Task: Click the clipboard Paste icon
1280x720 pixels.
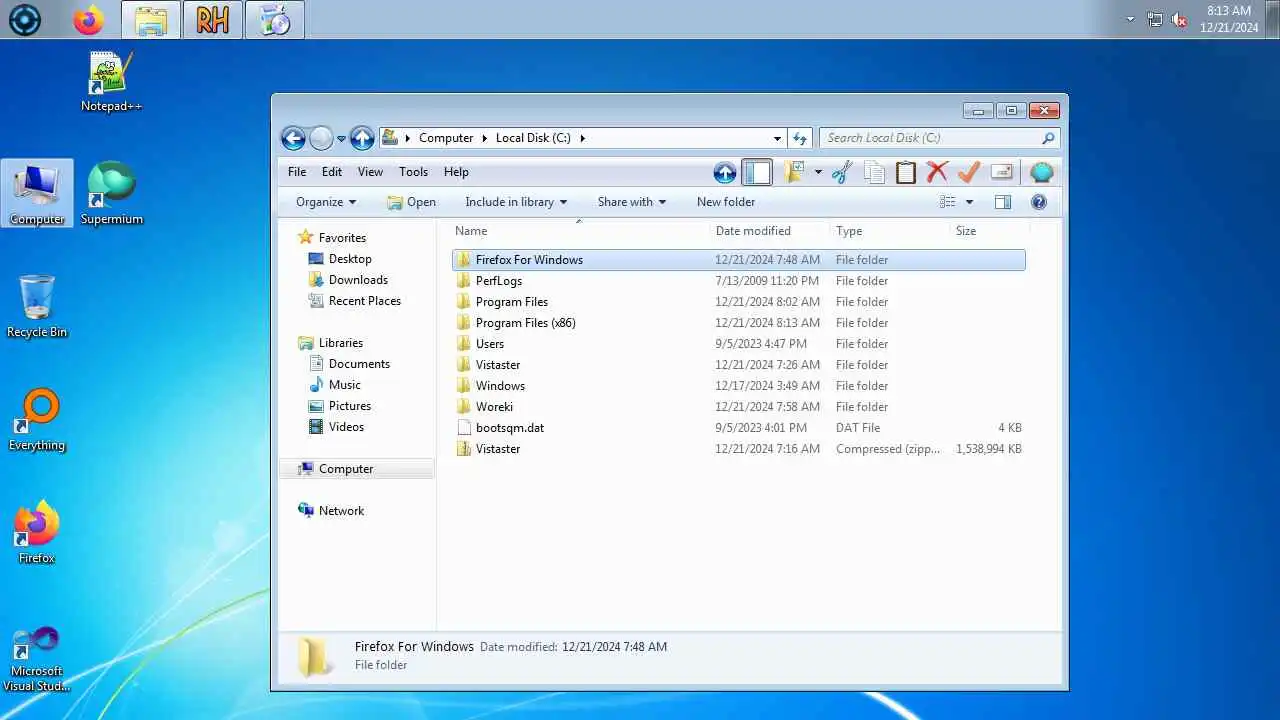Action: pyautogui.click(x=906, y=172)
